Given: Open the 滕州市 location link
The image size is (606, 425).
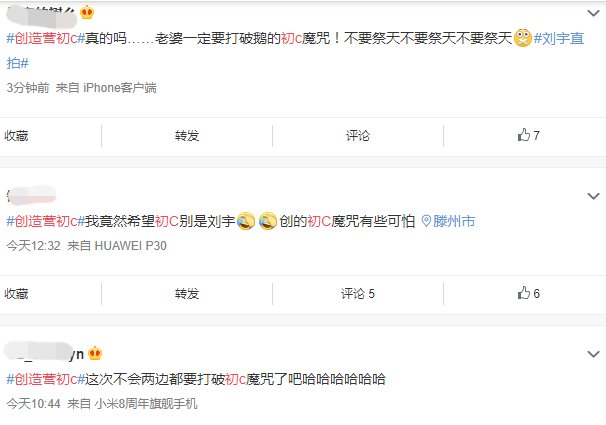Looking at the screenshot, I should pyautogui.click(x=454, y=221).
